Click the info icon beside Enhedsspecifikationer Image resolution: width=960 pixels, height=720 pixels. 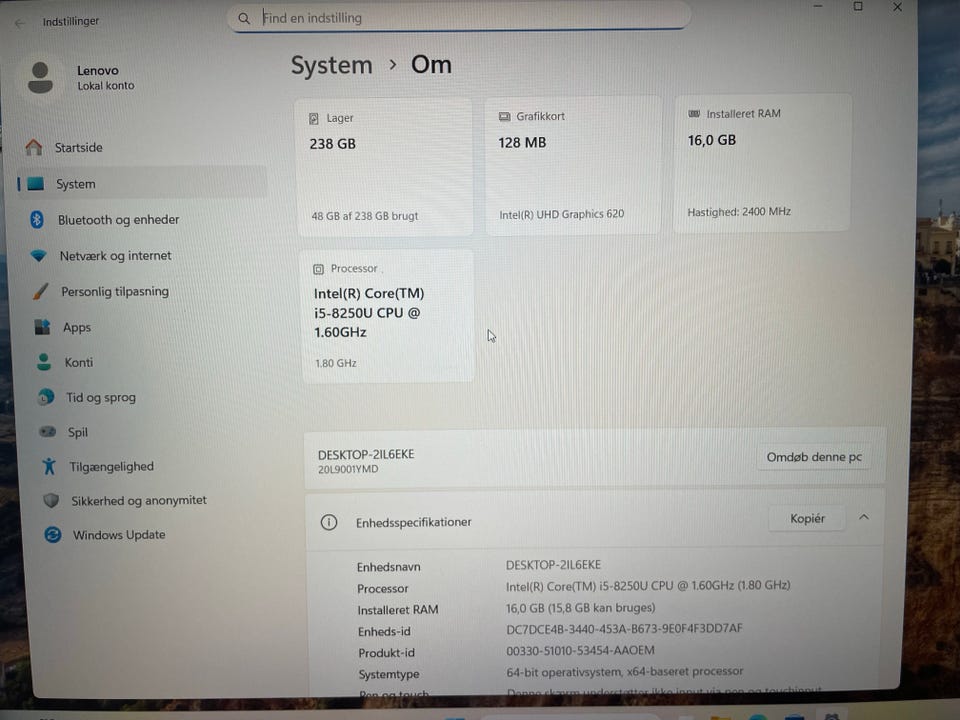(329, 522)
